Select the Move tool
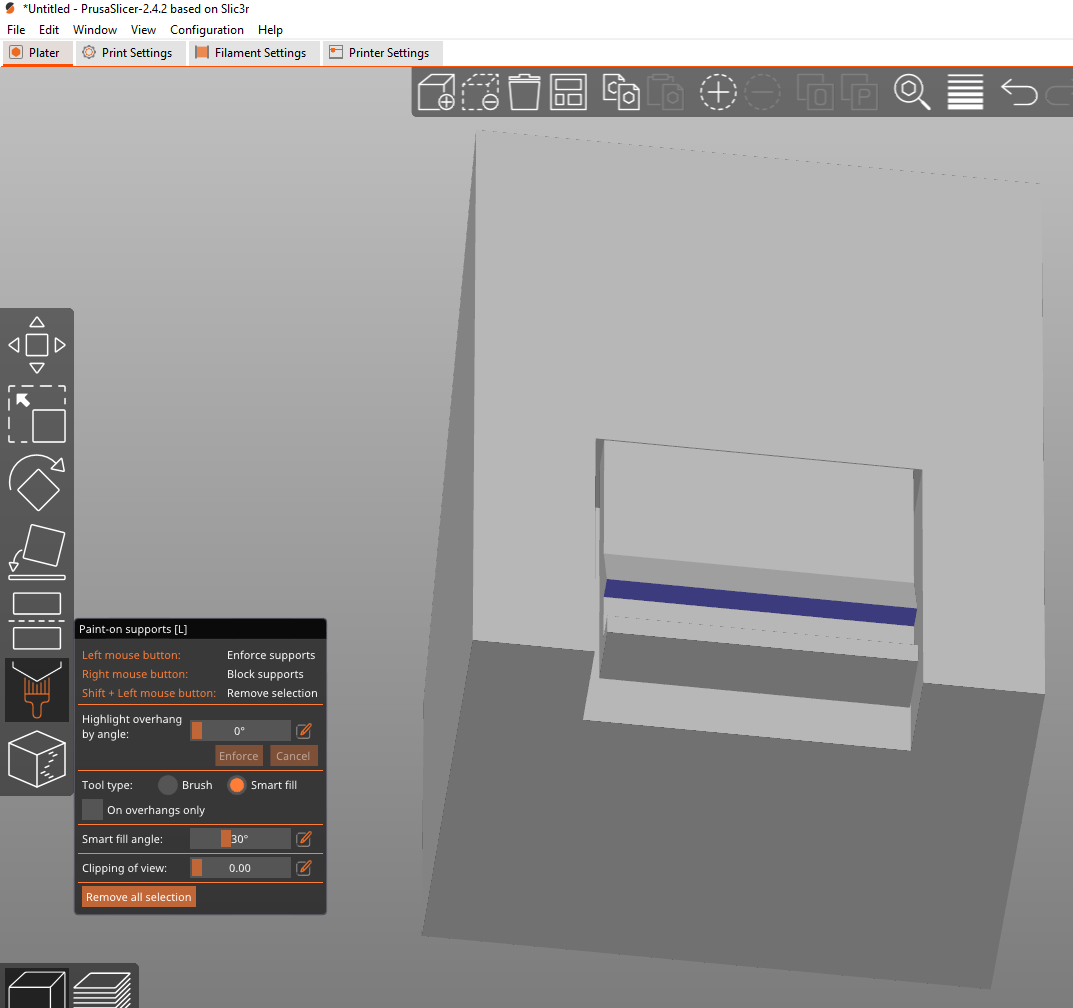Image resolution: width=1073 pixels, height=1008 pixels. coord(37,345)
